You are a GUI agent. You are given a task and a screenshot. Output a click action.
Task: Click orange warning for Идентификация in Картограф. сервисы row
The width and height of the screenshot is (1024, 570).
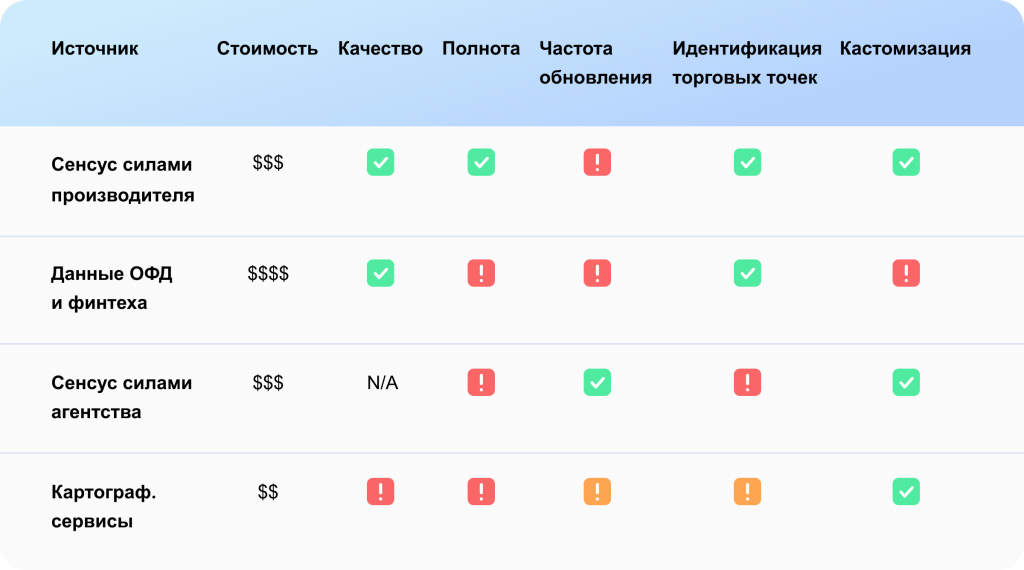[x=747, y=491]
